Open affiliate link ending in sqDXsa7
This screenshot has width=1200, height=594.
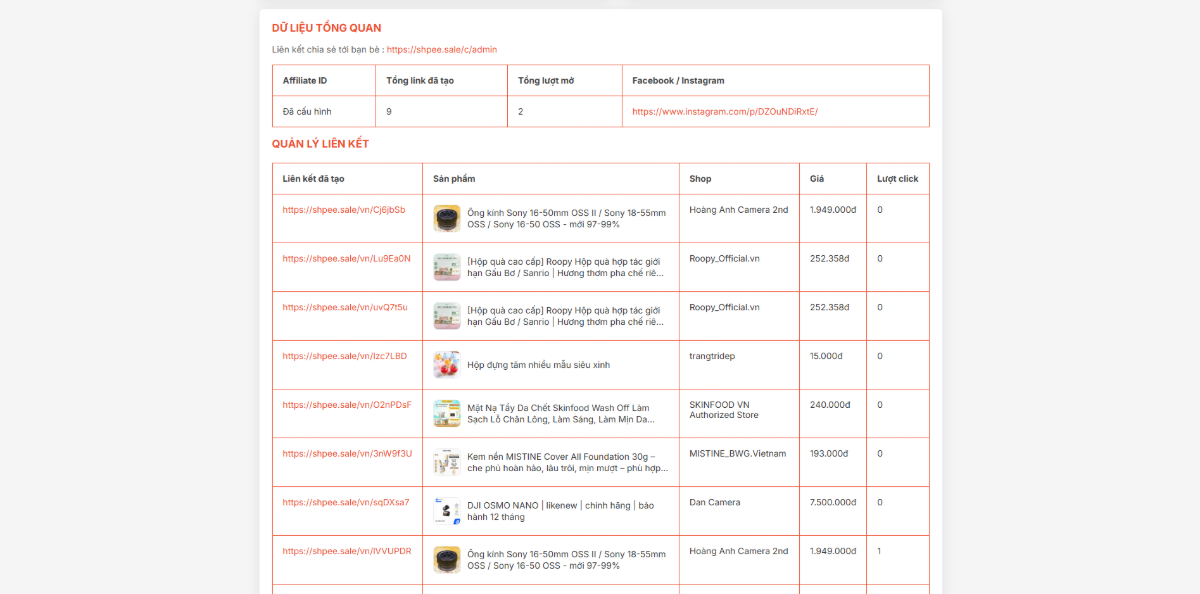[346, 503]
